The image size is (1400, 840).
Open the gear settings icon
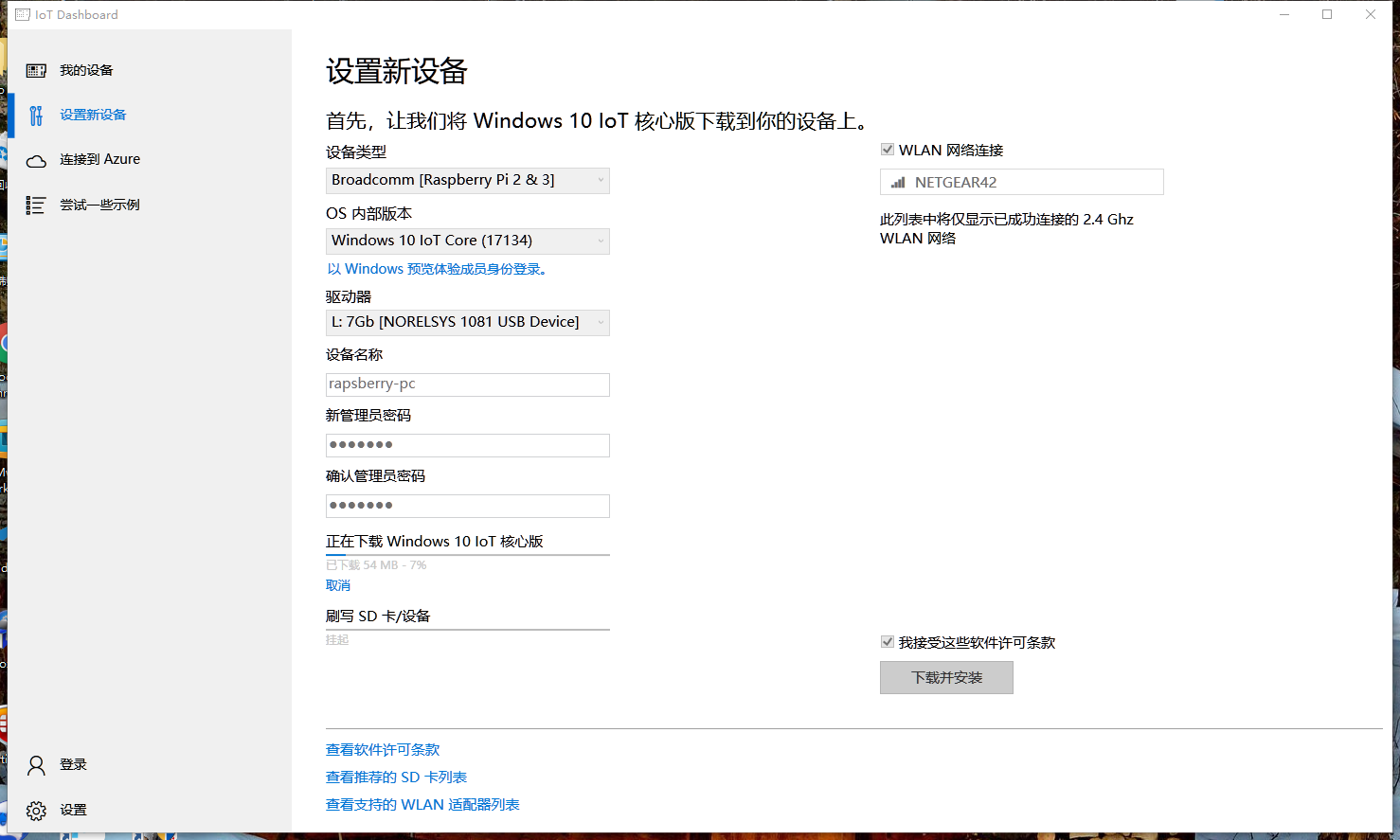coord(36,811)
